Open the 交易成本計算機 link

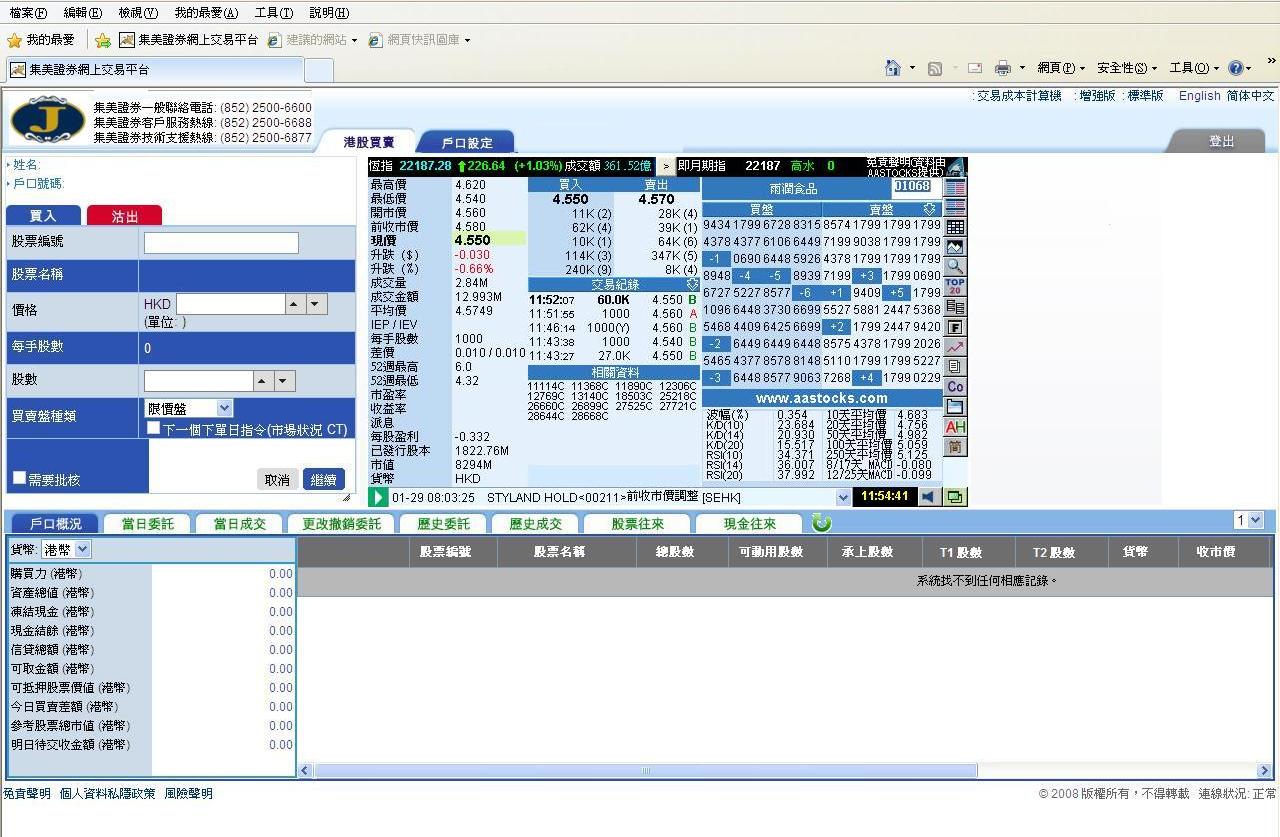pos(1019,96)
